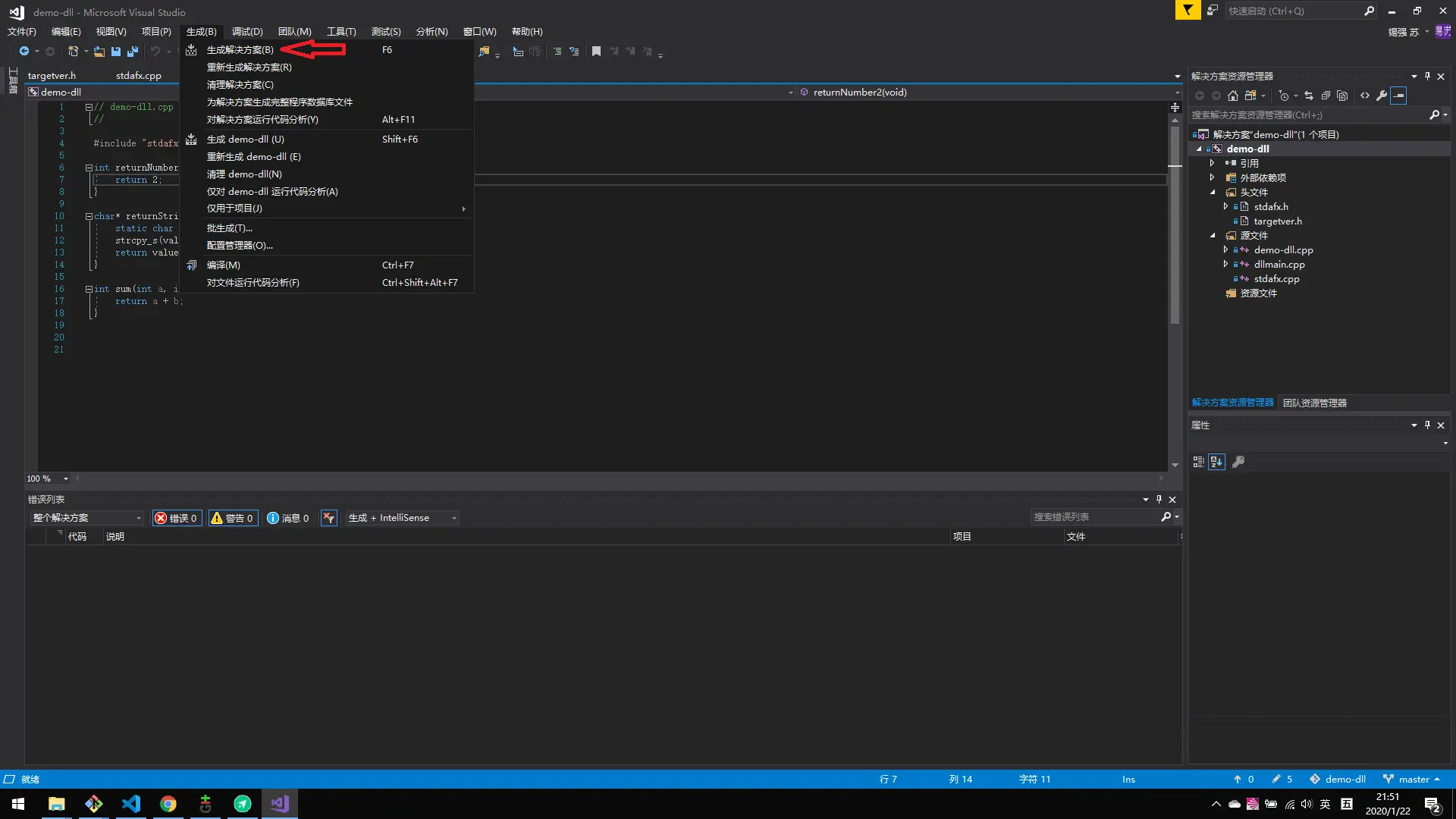Click the Solution Explorer search icon
This screenshot has width=1456, height=819.
pyautogui.click(x=1435, y=114)
